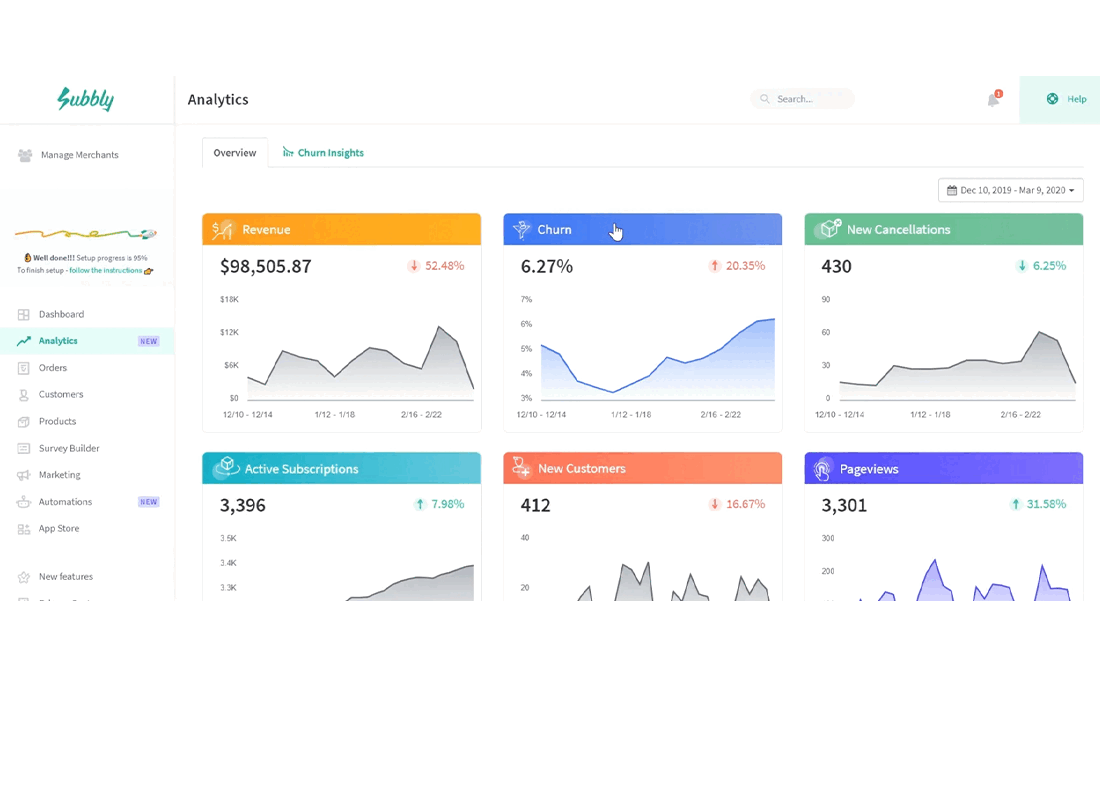Click the setup progress rocket bar
Viewport: 1100px width, 810px height.
(x=86, y=234)
